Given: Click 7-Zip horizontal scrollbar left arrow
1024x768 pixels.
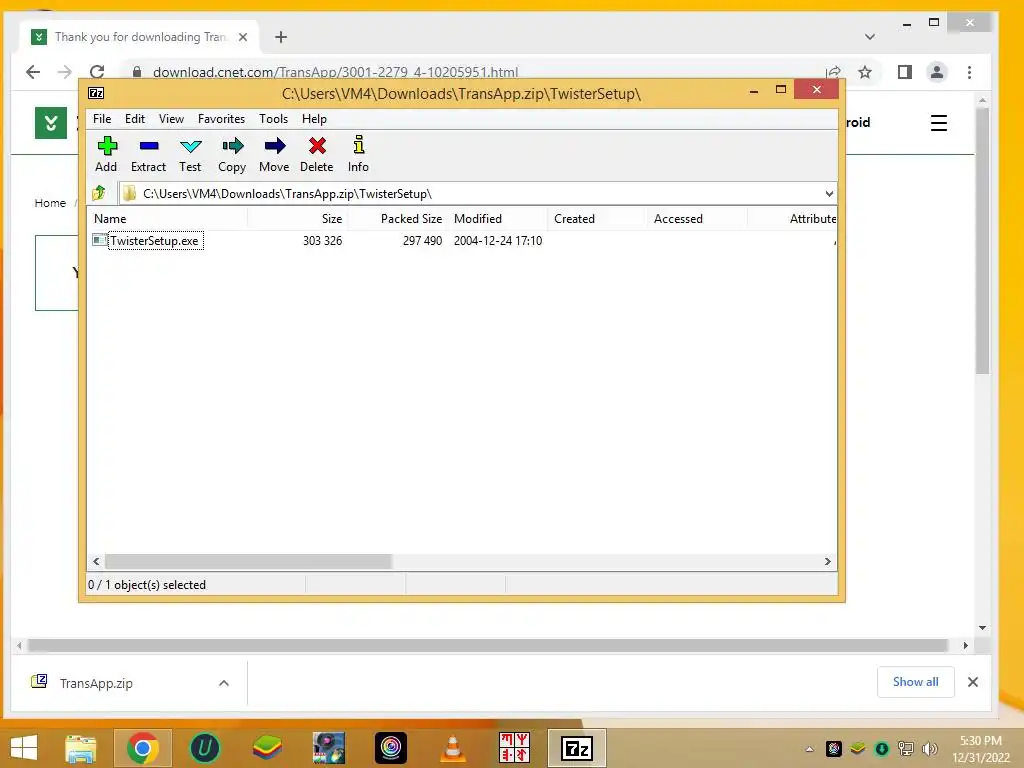Looking at the screenshot, I should [x=96, y=562].
